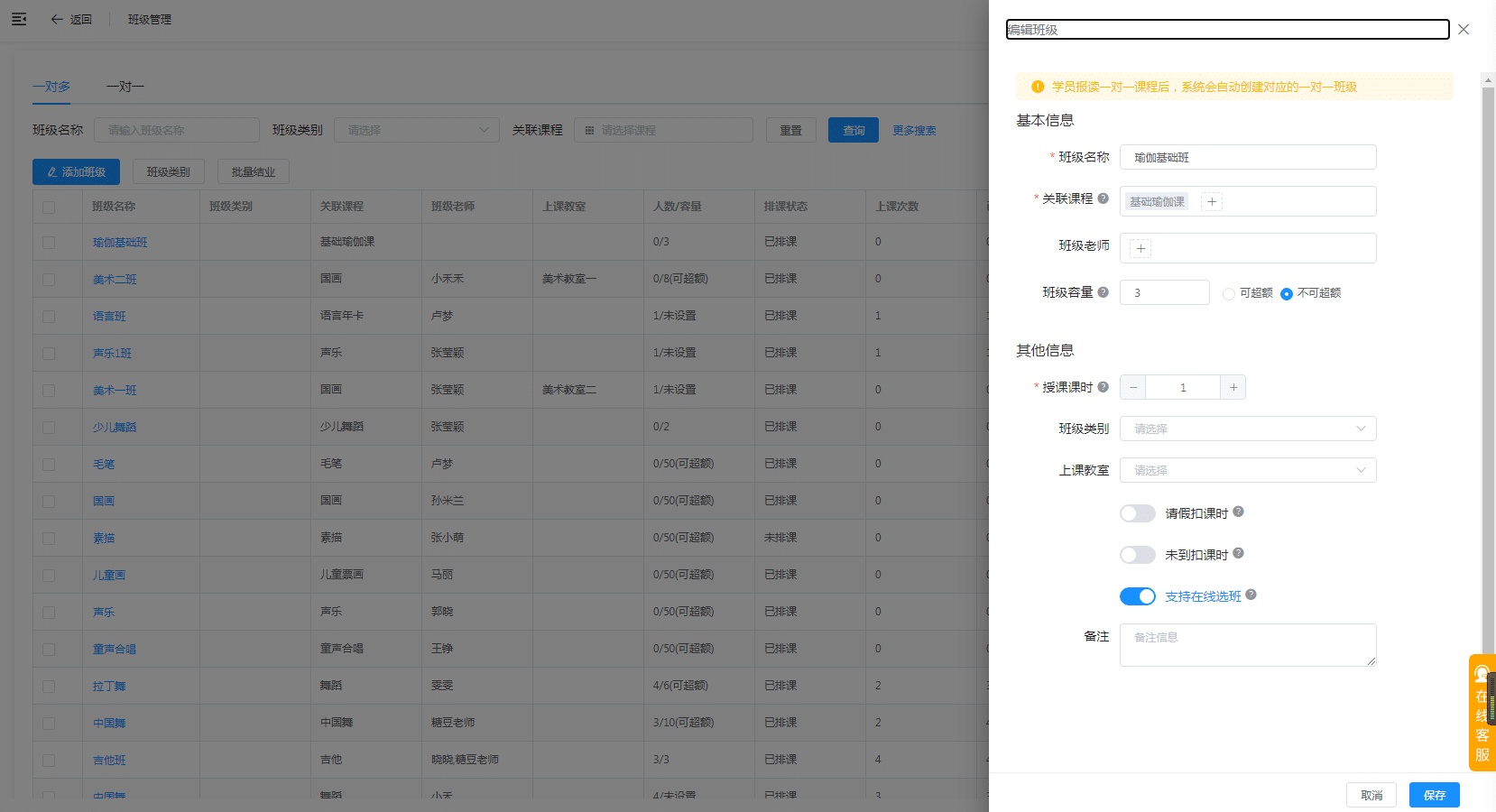The height and width of the screenshot is (812, 1496).
Task: Click the 班级容量 input field
Action: 1164,292
